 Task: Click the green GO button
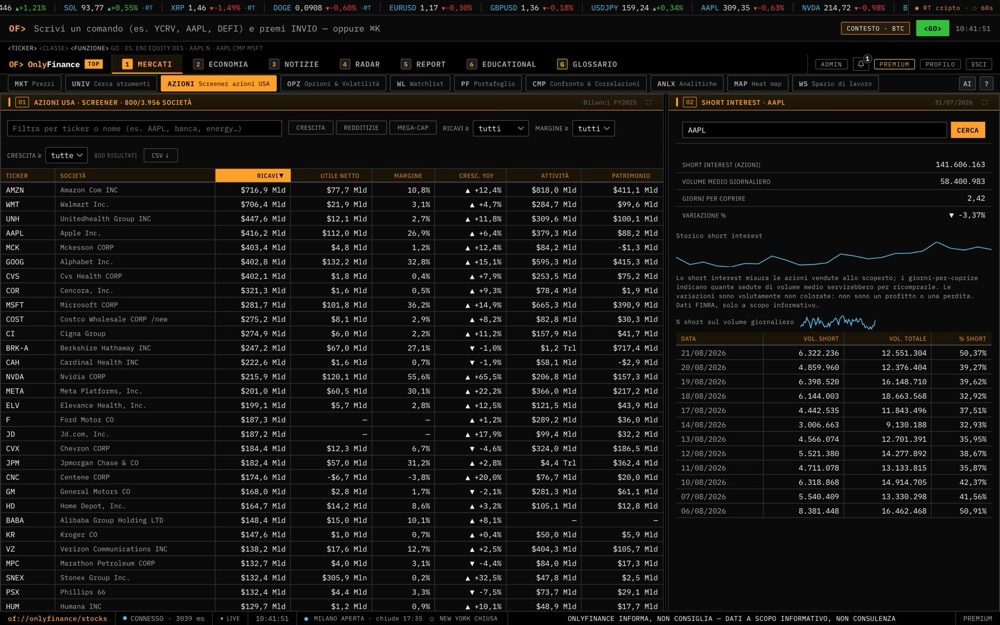(x=932, y=29)
